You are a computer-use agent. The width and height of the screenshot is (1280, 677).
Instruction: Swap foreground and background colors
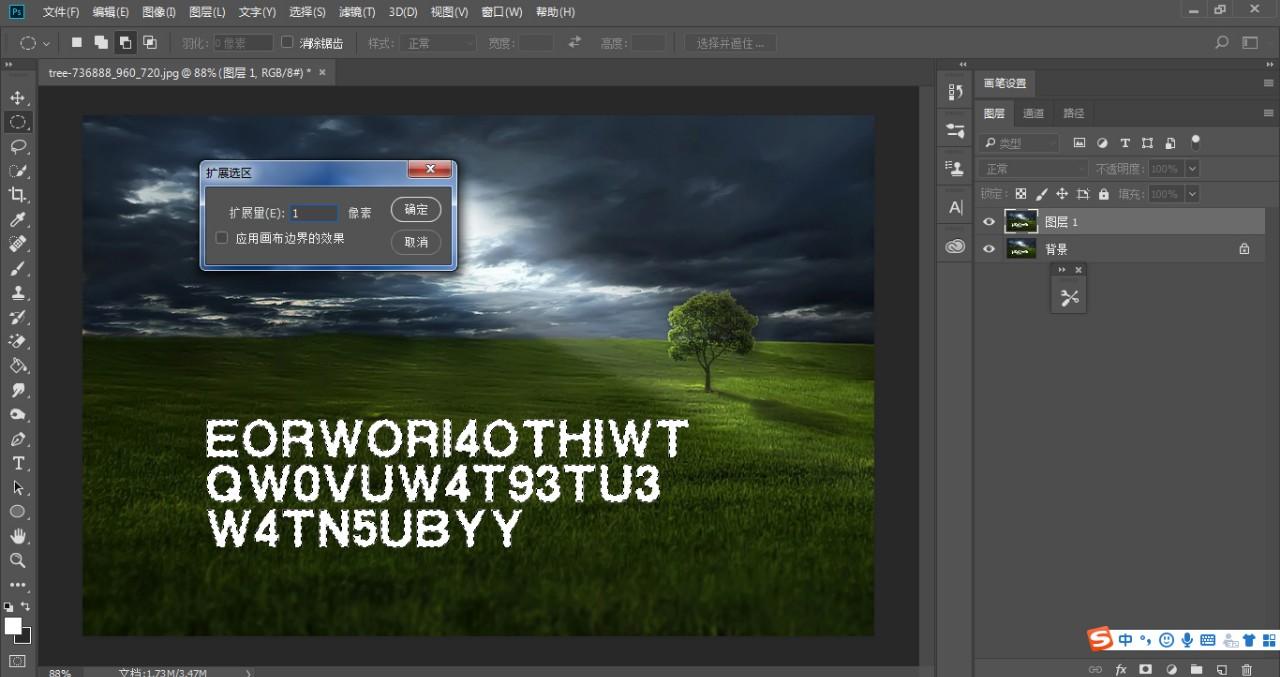(26, 607)
